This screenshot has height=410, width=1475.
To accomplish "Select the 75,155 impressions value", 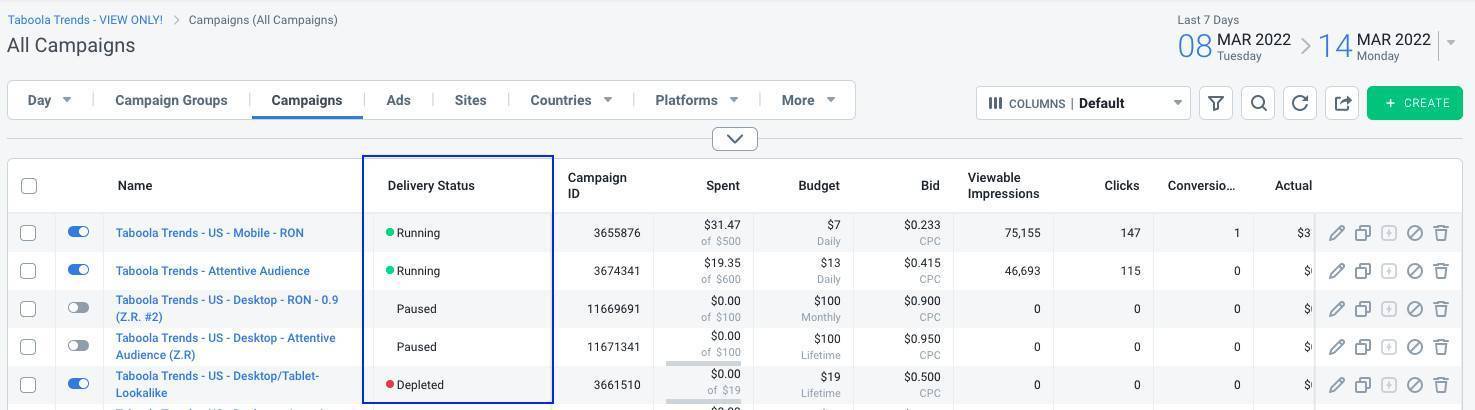I will [1022, 233].
